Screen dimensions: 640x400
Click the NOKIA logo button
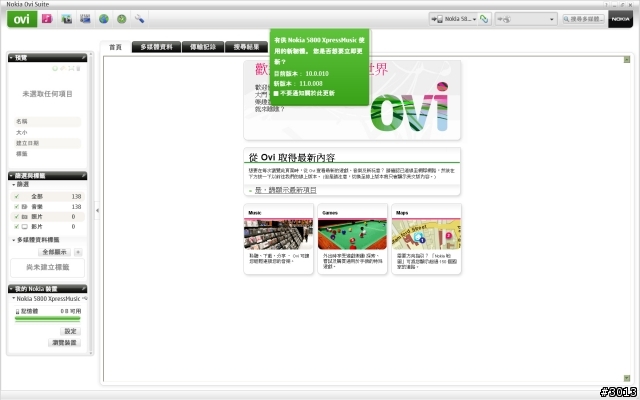click(x=620, y=19)
